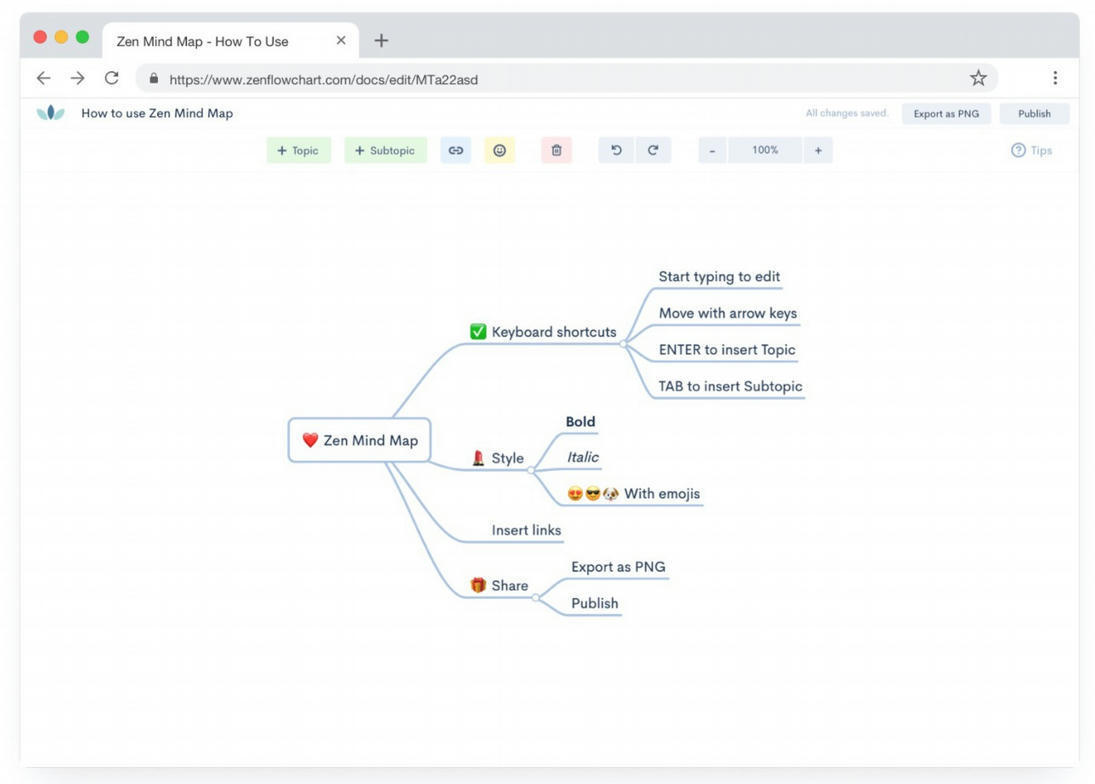
Task: Click the undo arrow button
Action: (616, 150)
